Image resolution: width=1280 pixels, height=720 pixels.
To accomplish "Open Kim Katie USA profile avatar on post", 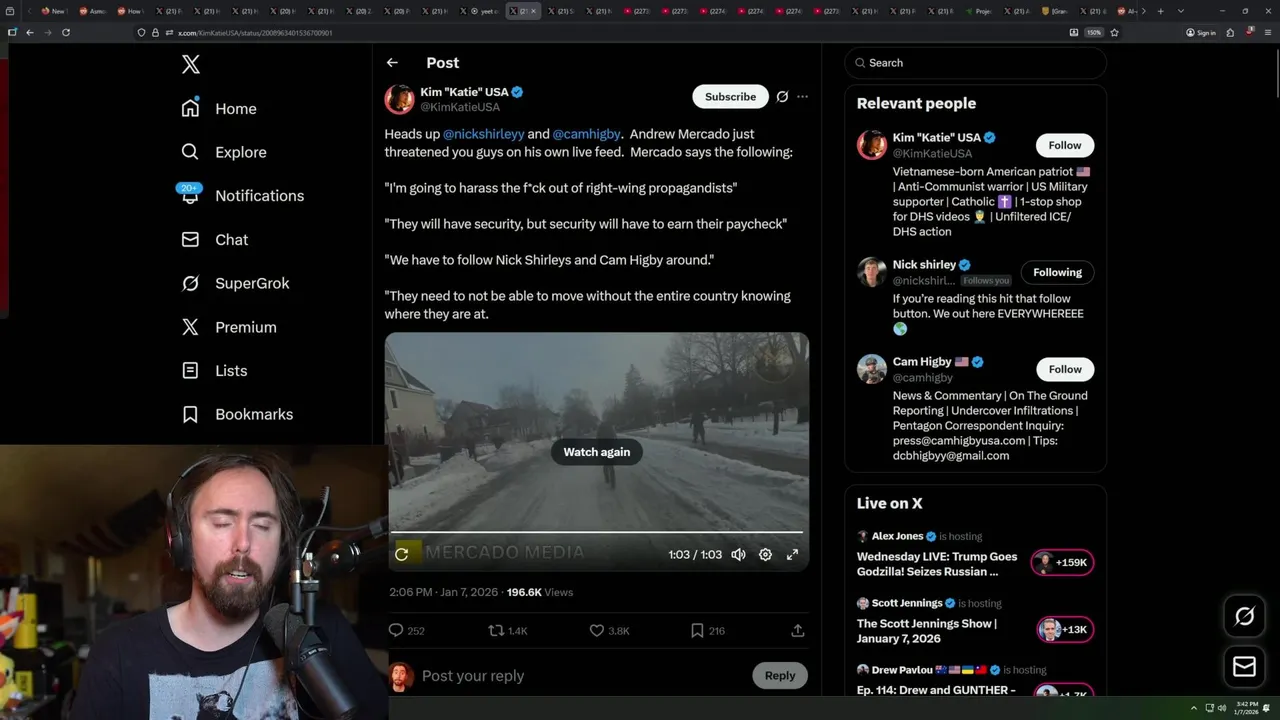I will (400, 99).
